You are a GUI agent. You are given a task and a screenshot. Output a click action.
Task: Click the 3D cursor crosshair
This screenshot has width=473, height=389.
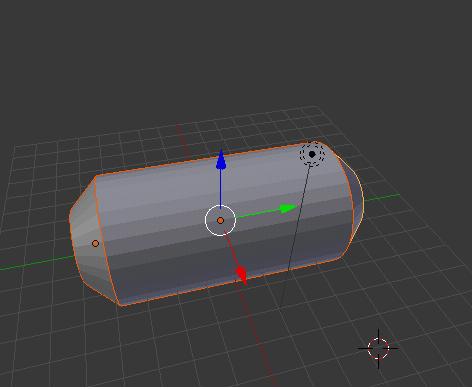[x=378, y=348]
